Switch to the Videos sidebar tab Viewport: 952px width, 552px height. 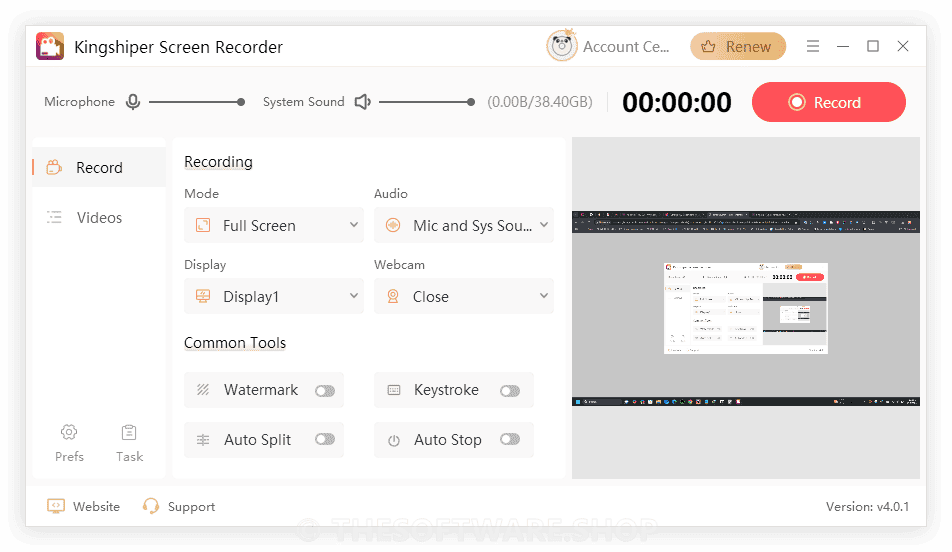[99, 217]
